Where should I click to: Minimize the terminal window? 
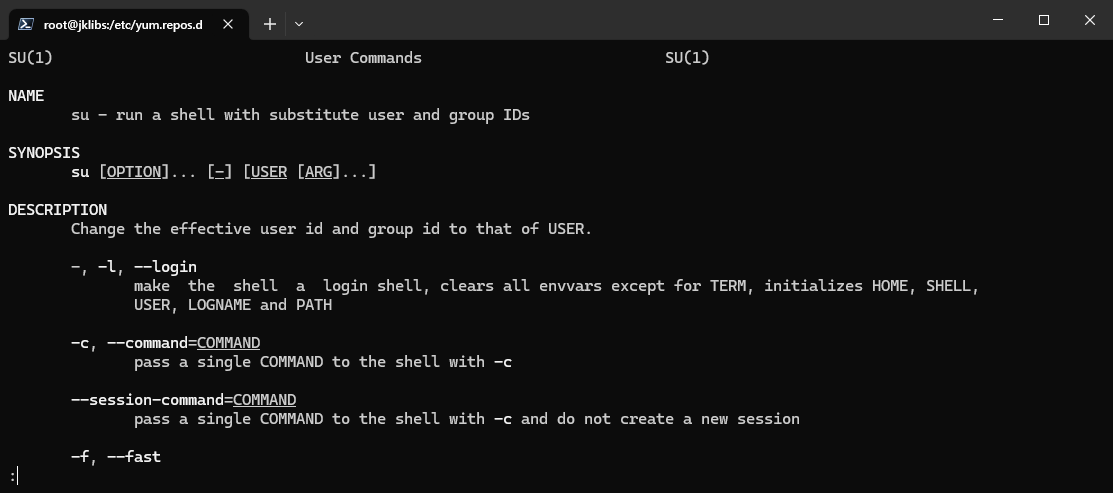[998, 20]
